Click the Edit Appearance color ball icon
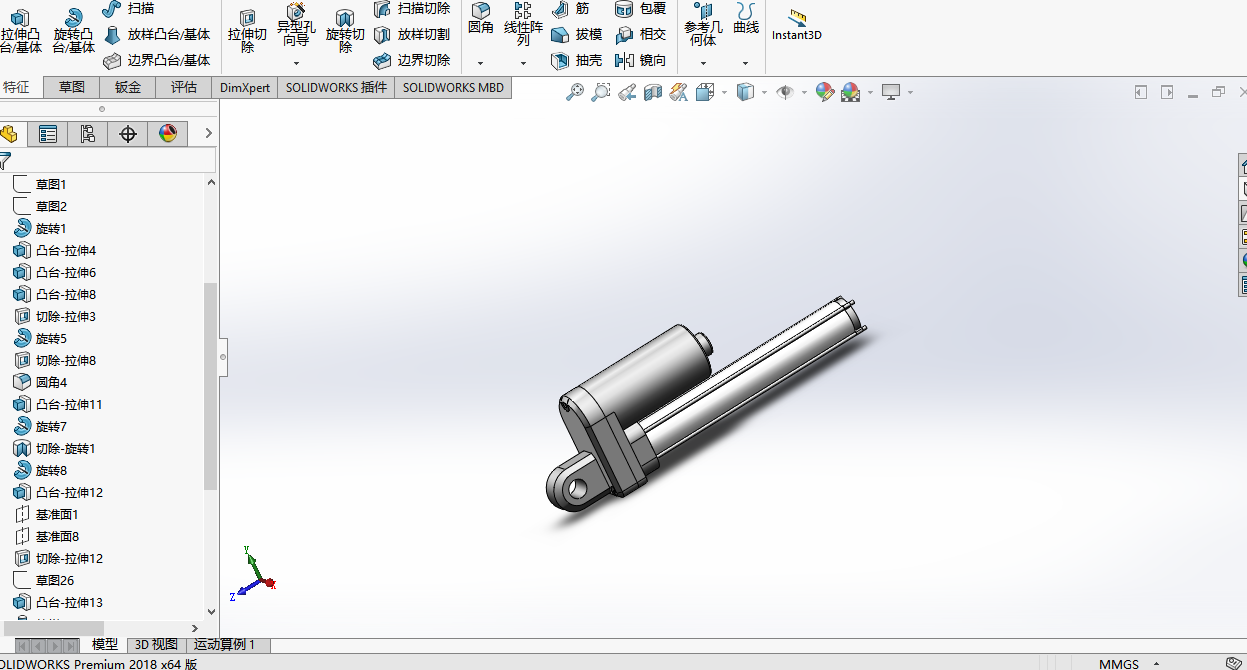 coord(825,92)
